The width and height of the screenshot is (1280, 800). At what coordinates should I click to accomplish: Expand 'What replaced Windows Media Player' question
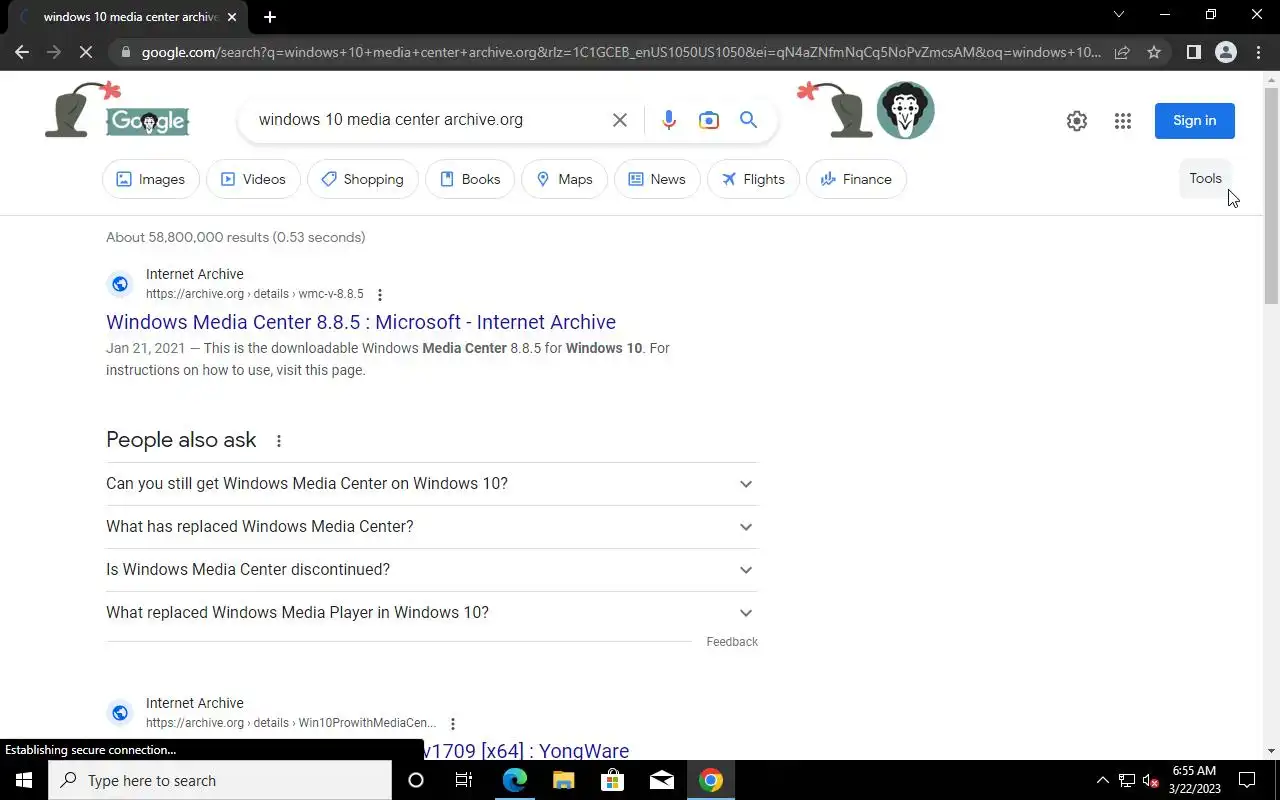(432, 613)
